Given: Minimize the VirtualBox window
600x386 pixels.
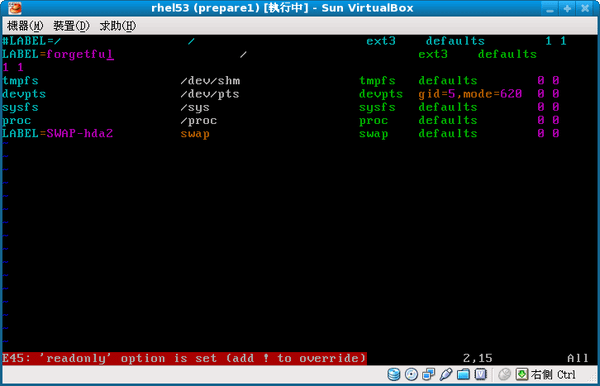Looking at the screenshot, I should click(550, 8).
